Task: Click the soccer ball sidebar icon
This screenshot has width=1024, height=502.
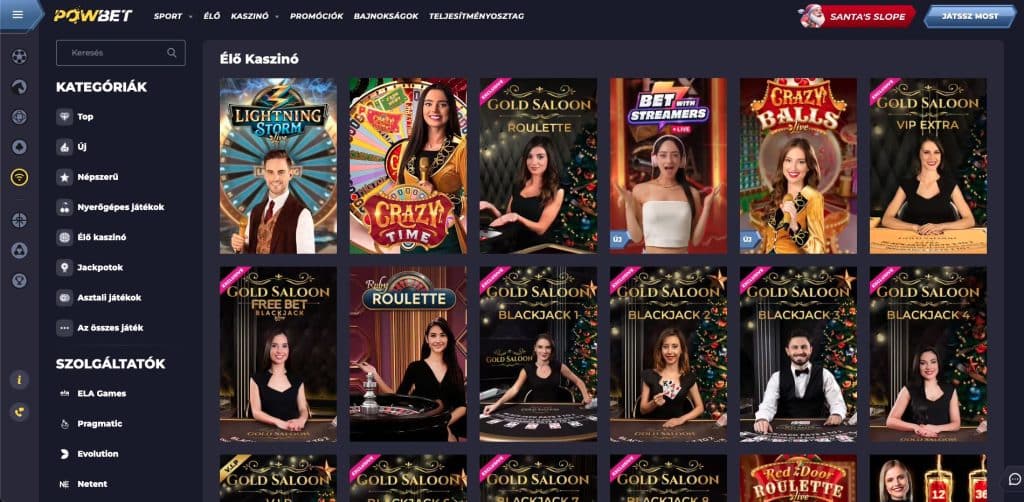Action: (x=19, y=57)
